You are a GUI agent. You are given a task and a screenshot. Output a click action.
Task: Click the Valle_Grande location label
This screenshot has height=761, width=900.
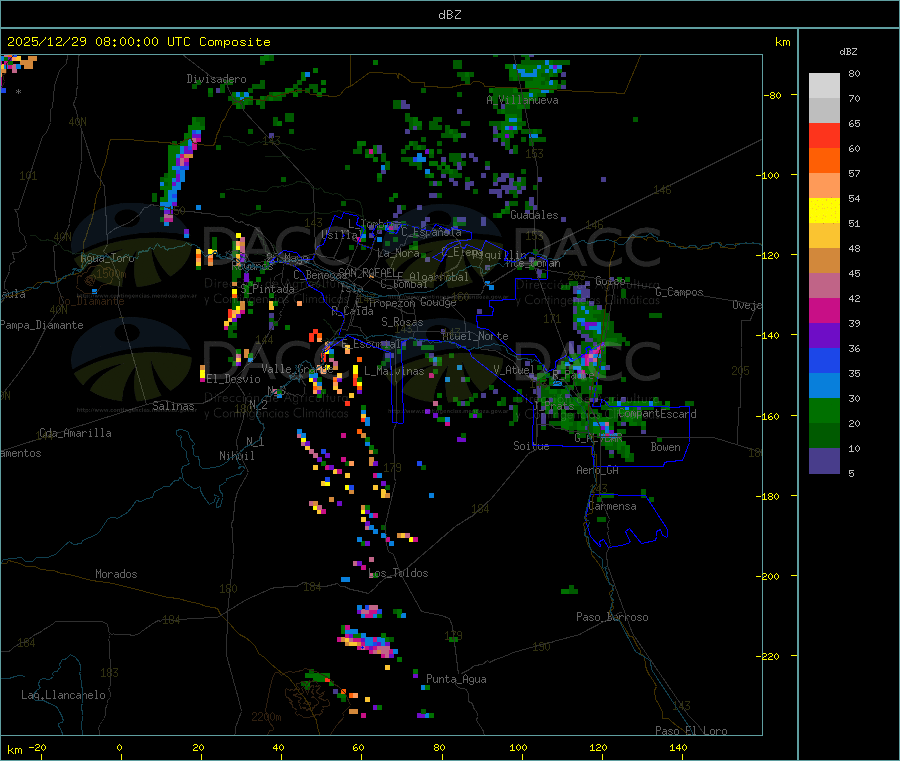297,369
